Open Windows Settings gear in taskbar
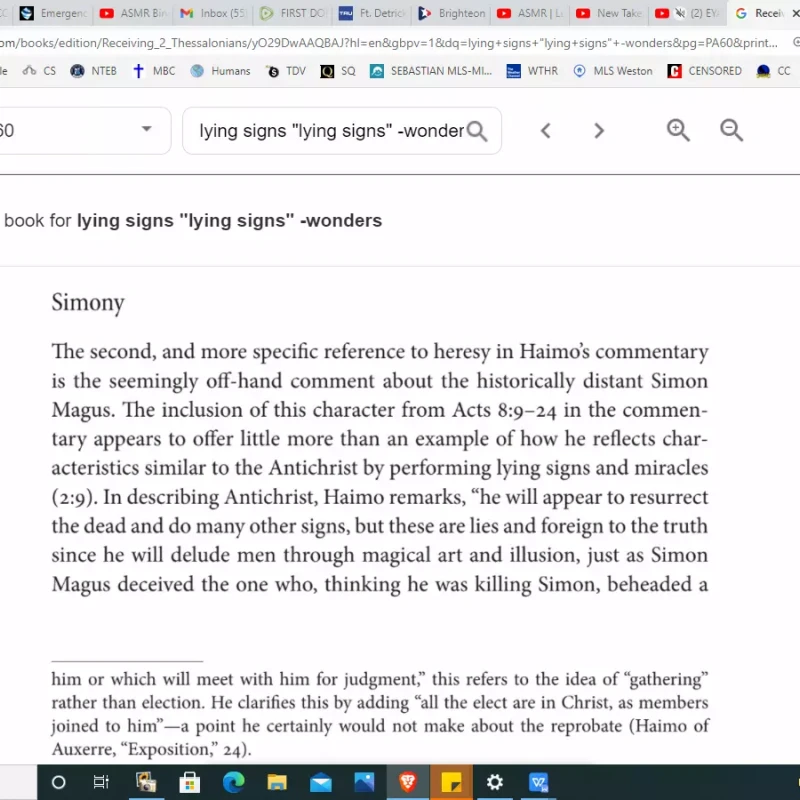 pos(495,782)
